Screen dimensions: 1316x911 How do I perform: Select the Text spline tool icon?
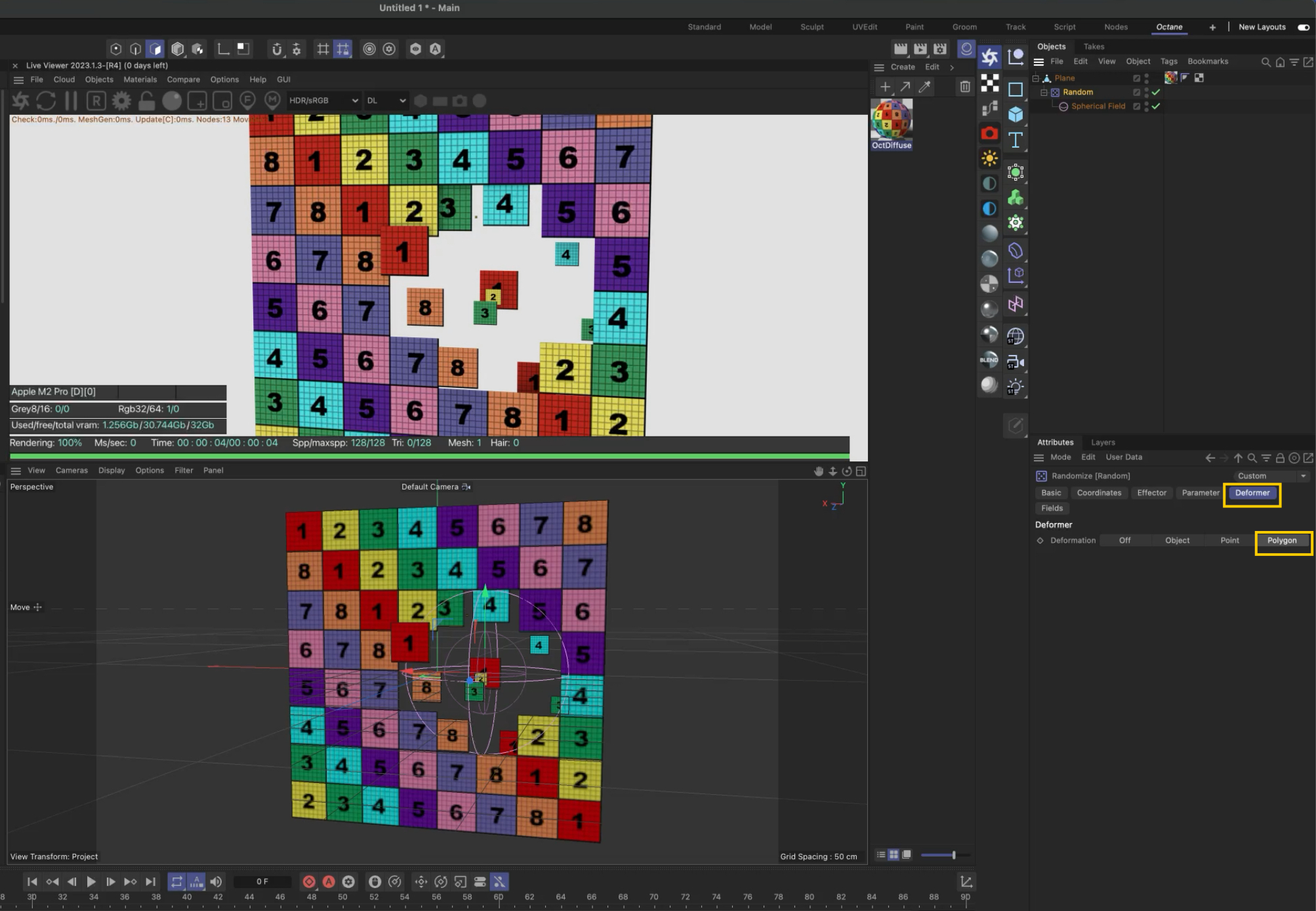coord(1015,140)
